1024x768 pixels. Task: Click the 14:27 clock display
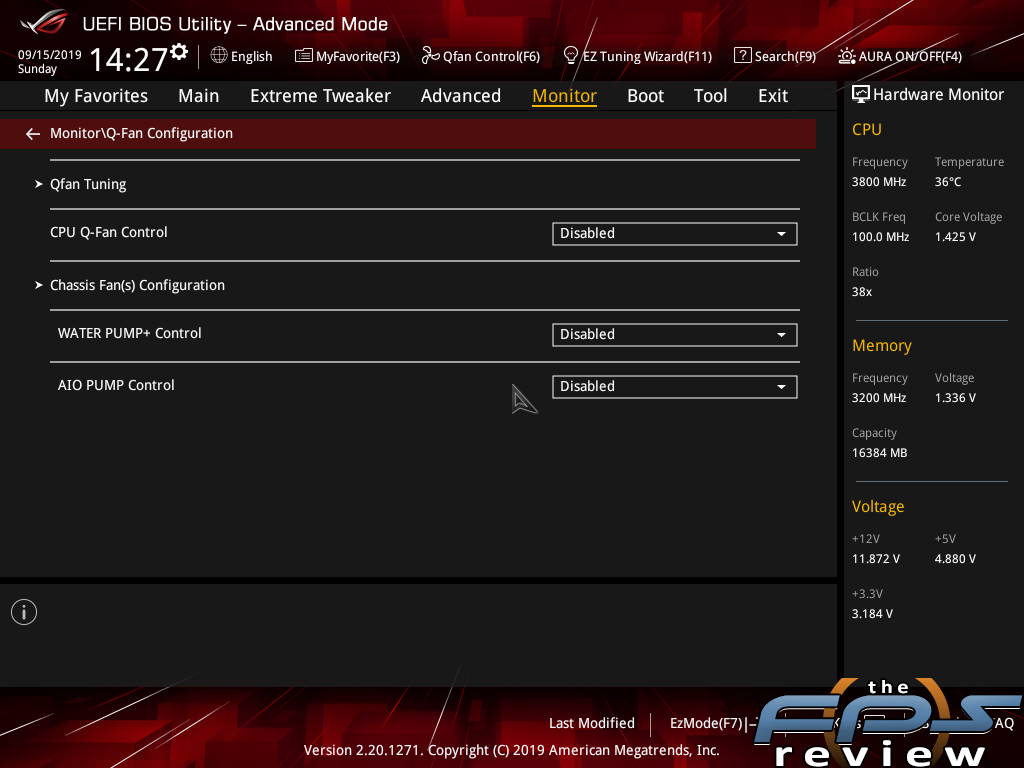pos(129,59)
